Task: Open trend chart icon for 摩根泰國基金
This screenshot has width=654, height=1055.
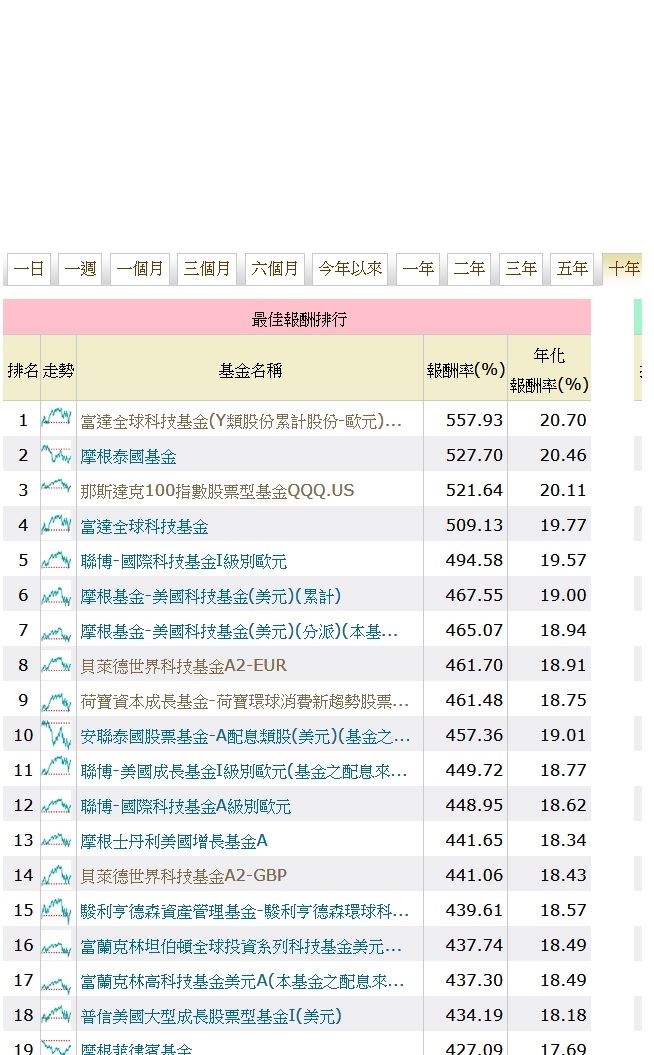Action: [57, 454]
